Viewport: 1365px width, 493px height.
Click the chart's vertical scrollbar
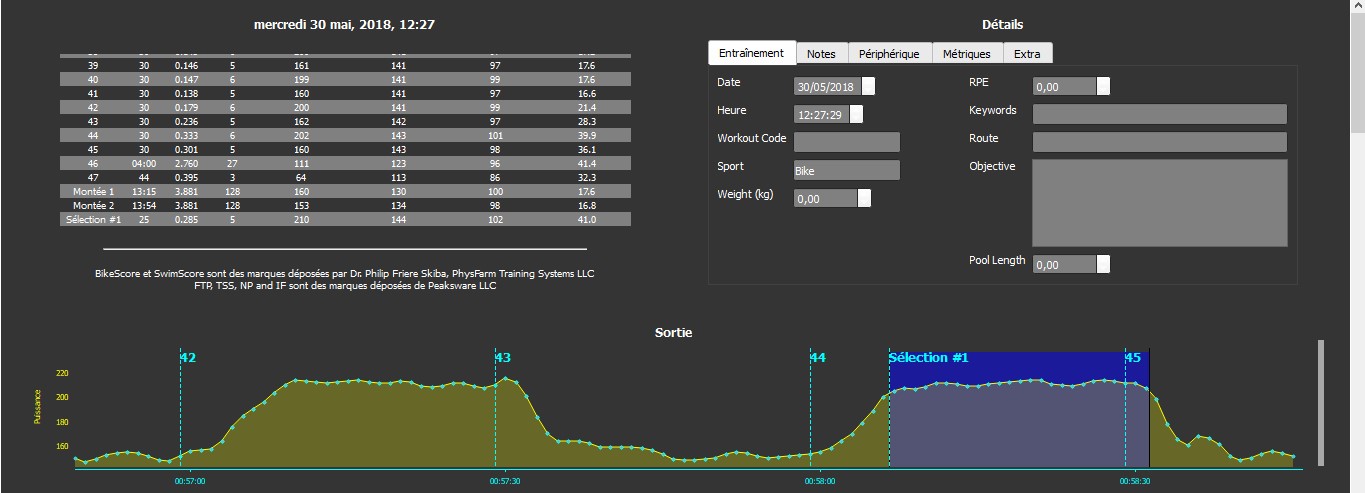(1321, 402)
